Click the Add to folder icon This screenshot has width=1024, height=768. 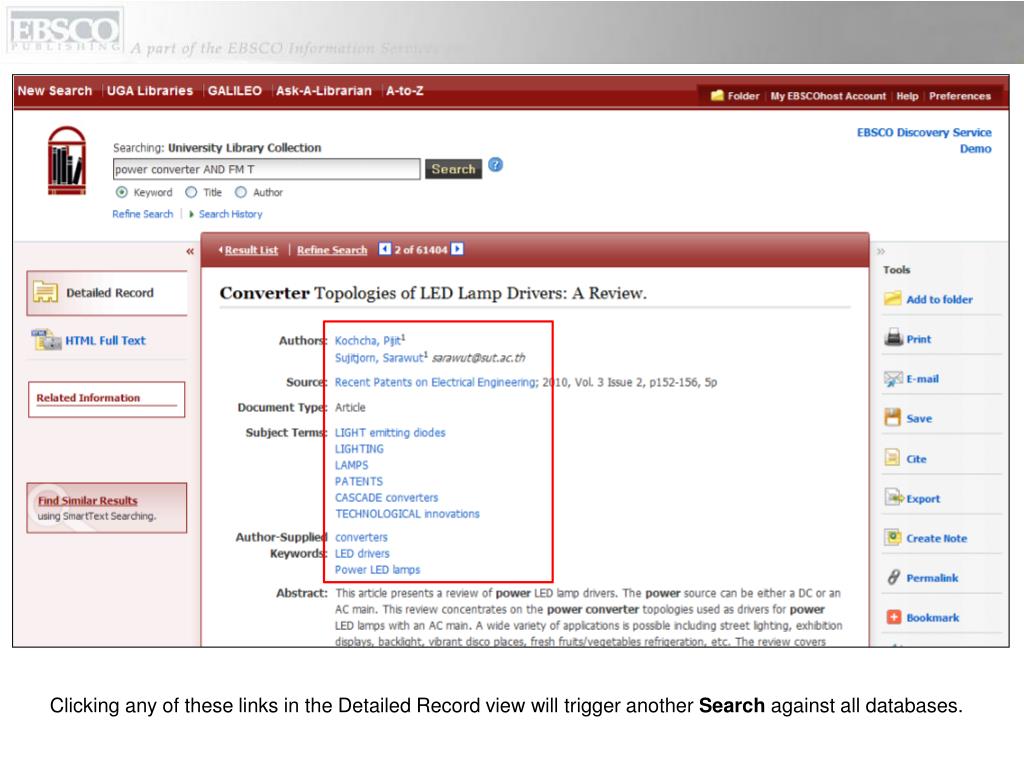pyautogui.click(x=893, y=299)
